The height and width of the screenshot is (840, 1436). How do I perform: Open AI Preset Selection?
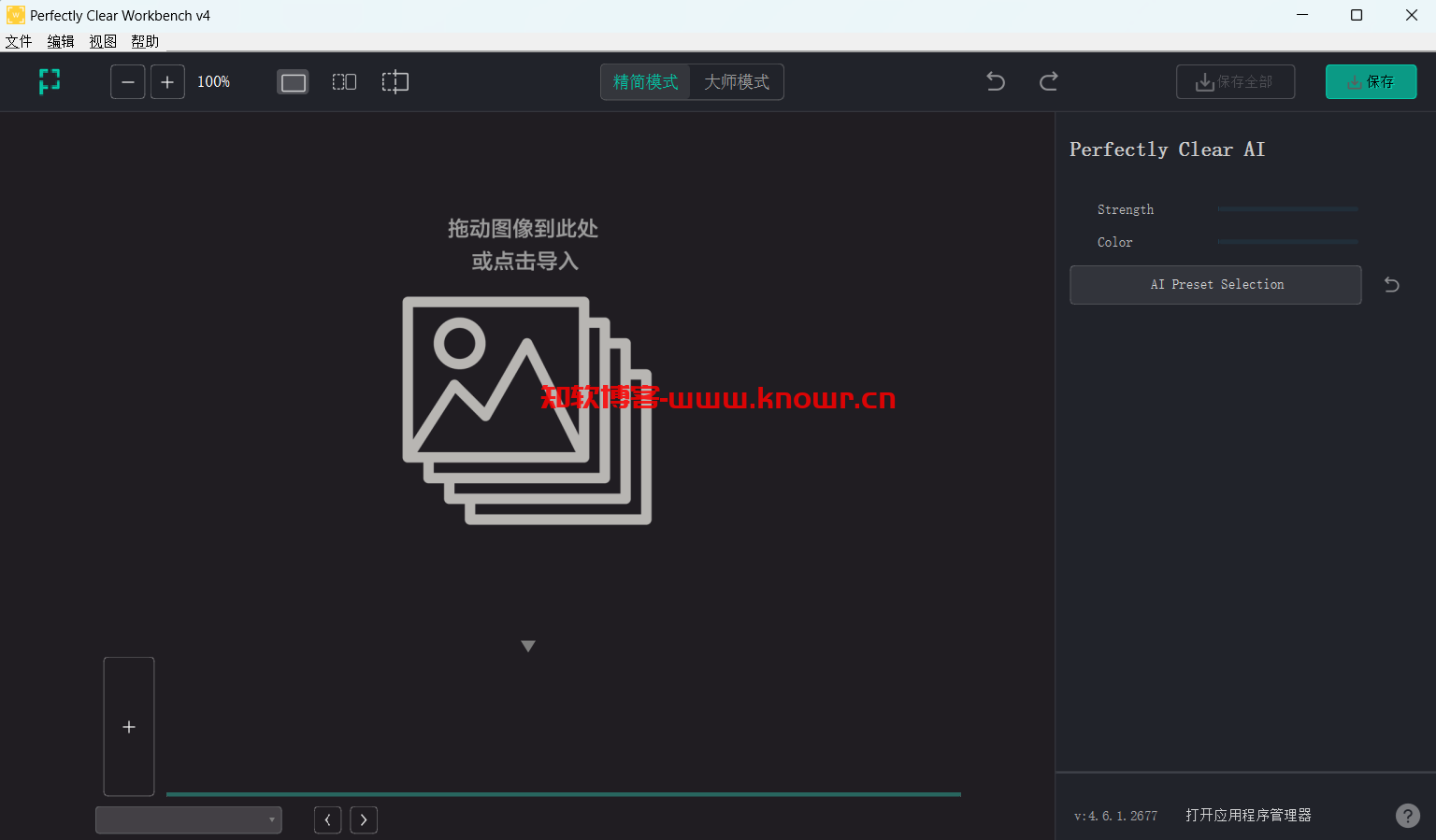tap(1215, 285)
